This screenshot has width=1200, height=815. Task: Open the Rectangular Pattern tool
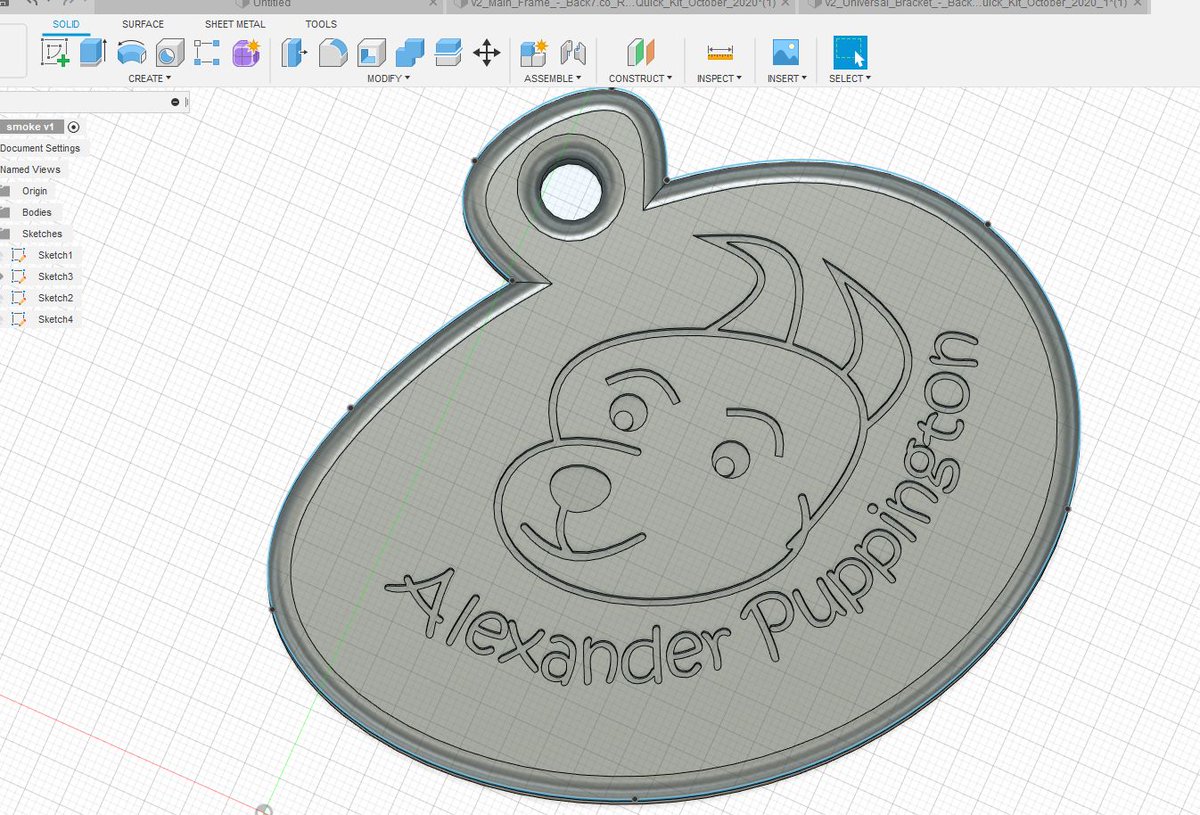coord(207,53)
